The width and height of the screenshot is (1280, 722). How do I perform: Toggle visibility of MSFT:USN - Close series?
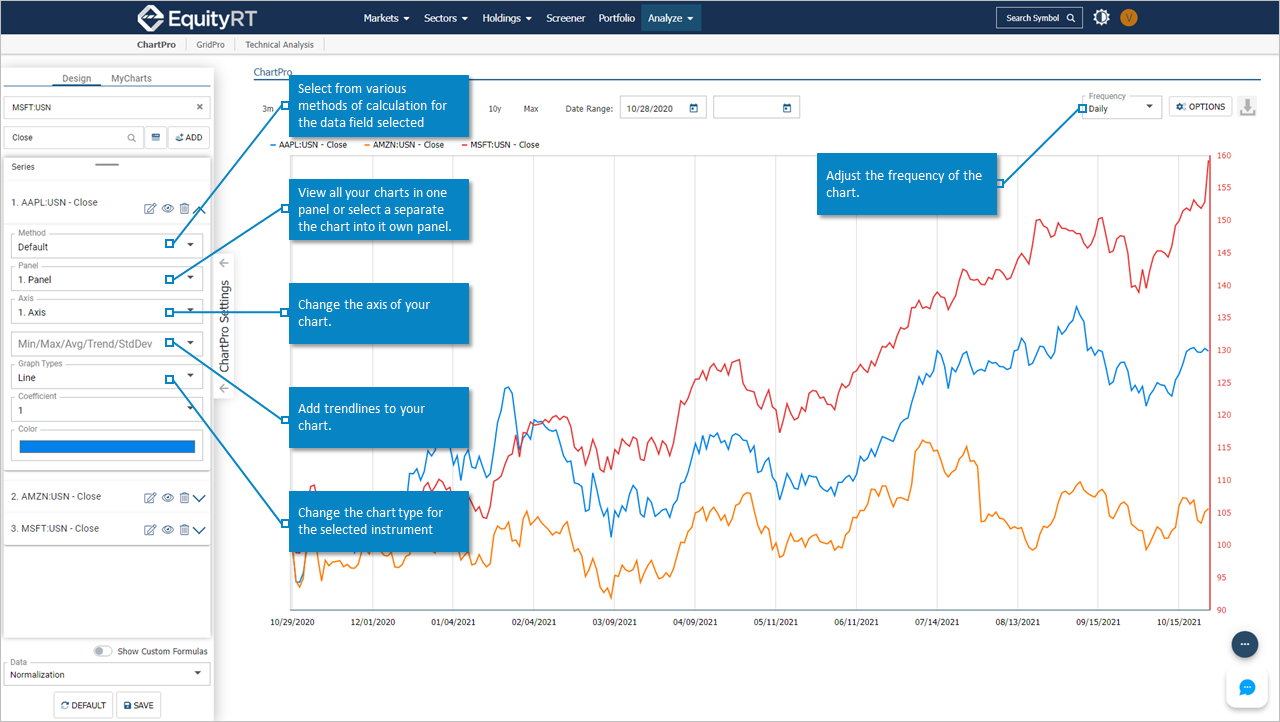point(168,530)
